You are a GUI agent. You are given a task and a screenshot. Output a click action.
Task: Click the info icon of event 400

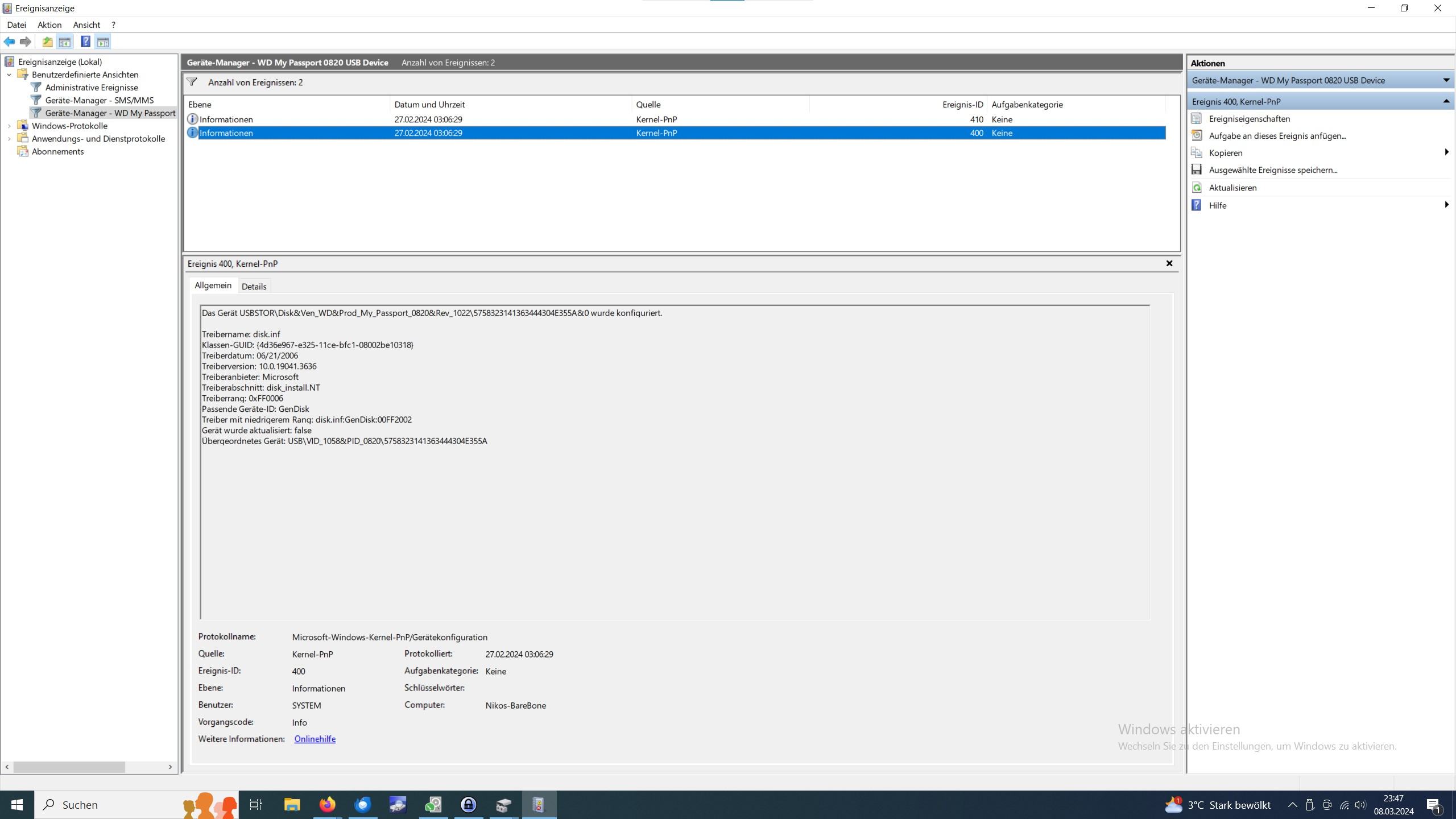pos(192,133)
